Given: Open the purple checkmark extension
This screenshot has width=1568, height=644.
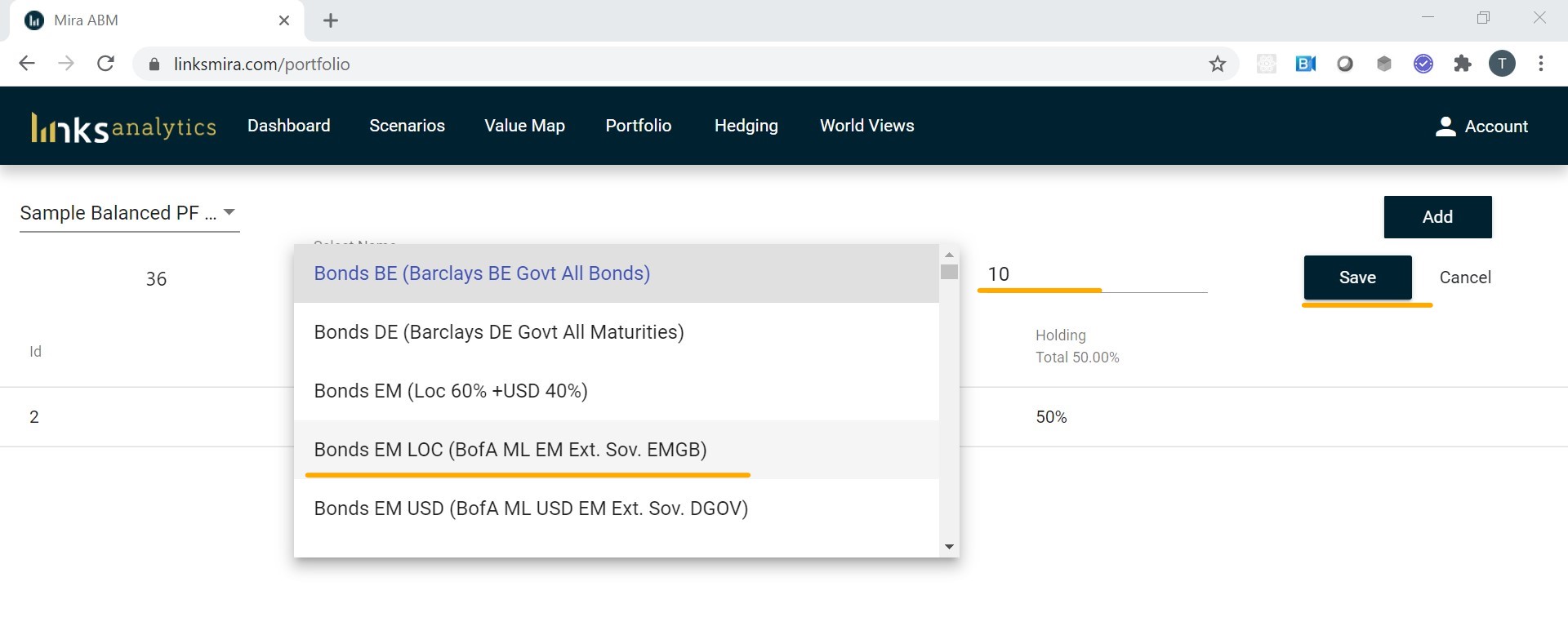Looking at the screenshot, I should tap(1423, 64).
